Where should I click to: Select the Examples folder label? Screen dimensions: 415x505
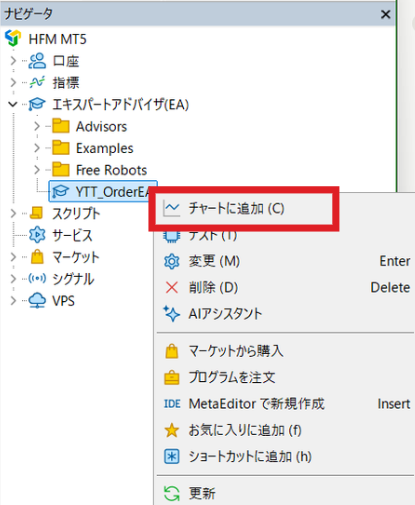click(104, 148)
